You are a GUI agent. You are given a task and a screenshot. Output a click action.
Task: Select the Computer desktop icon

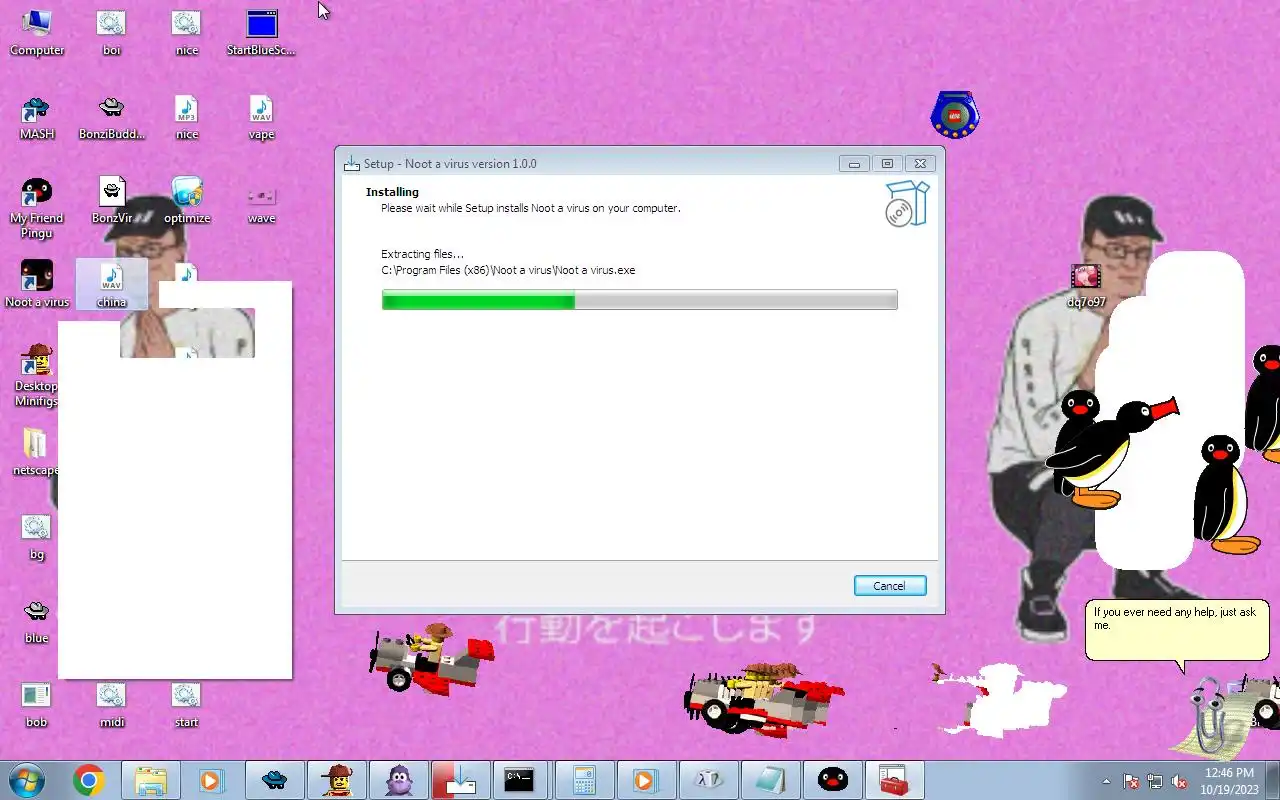click(37, 33)
